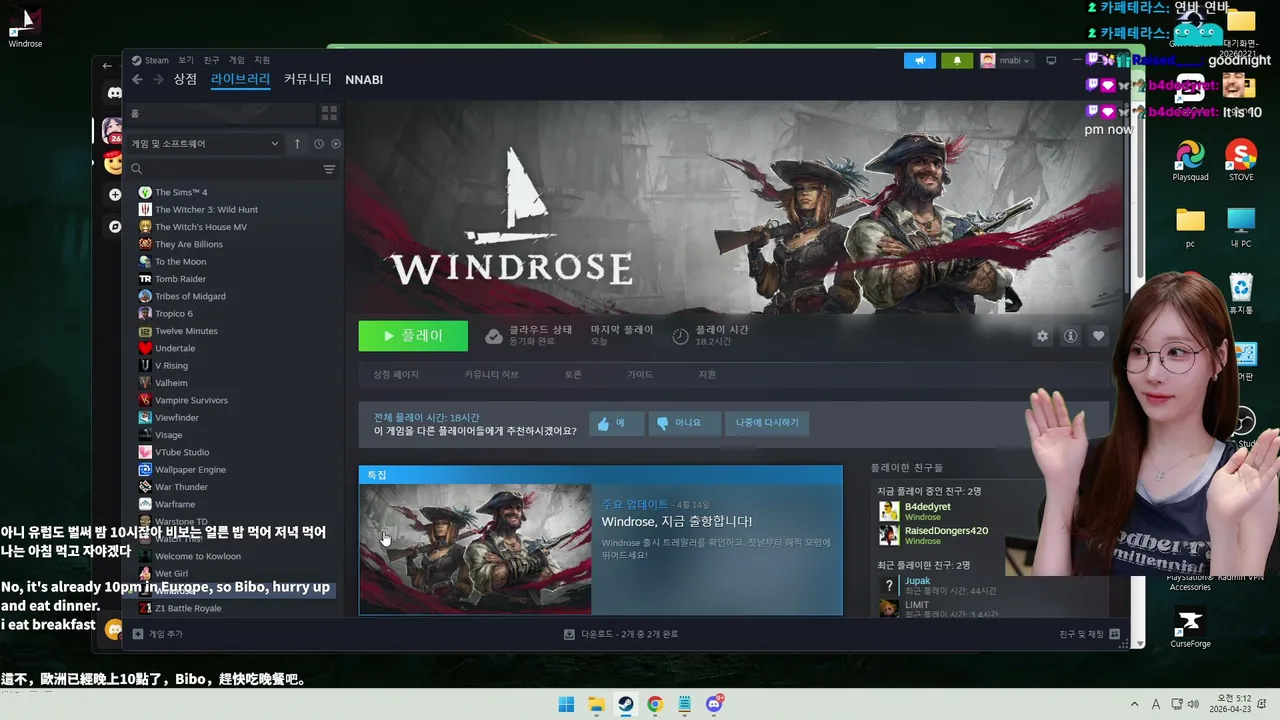Select Warframe in library list
The width and height of the screenshot is (1280, 720).
[175, 504]
